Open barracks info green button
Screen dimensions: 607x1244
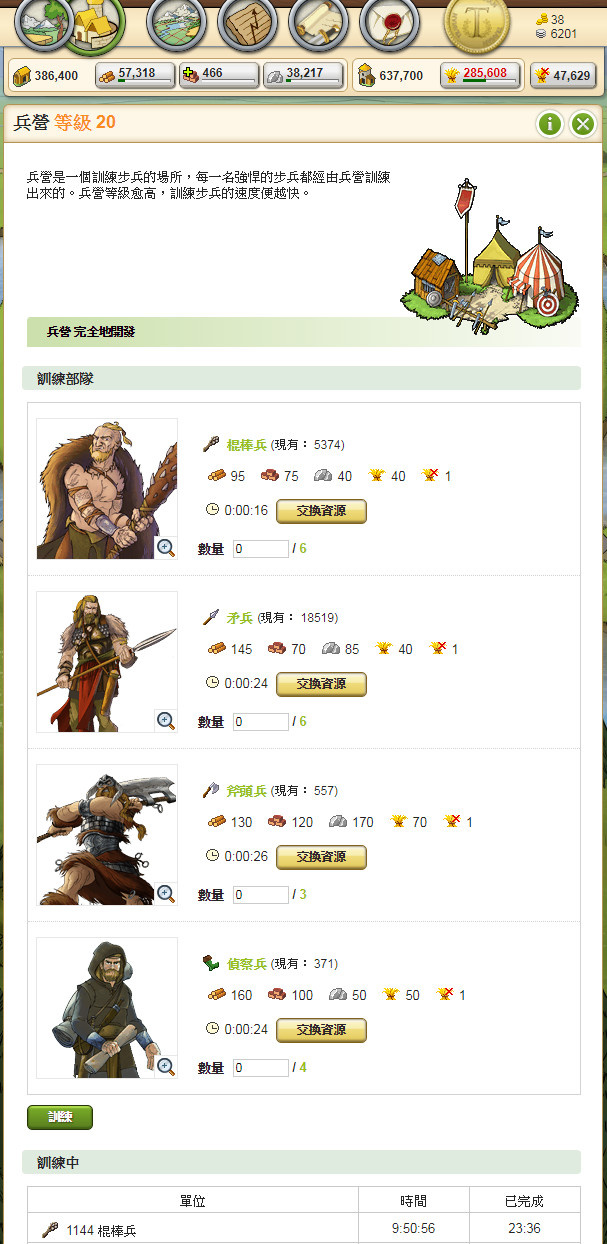point(550,124)
